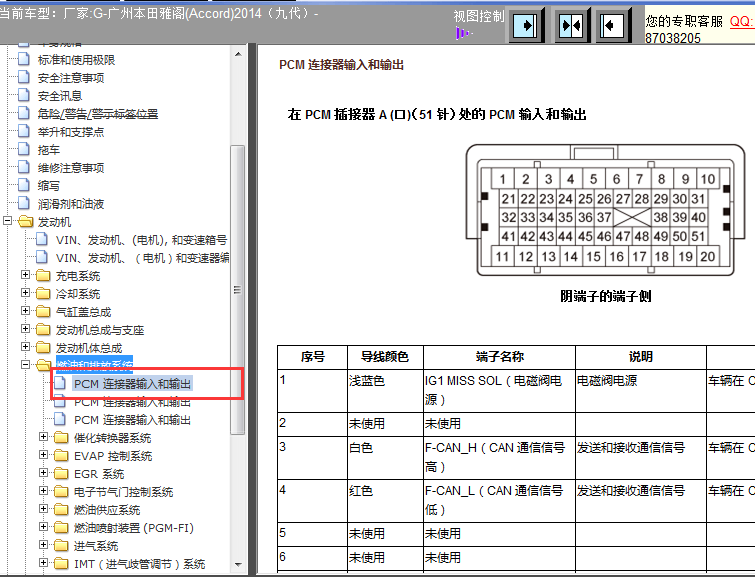Select the 发动机体总成 folder icon

point(43,347)
